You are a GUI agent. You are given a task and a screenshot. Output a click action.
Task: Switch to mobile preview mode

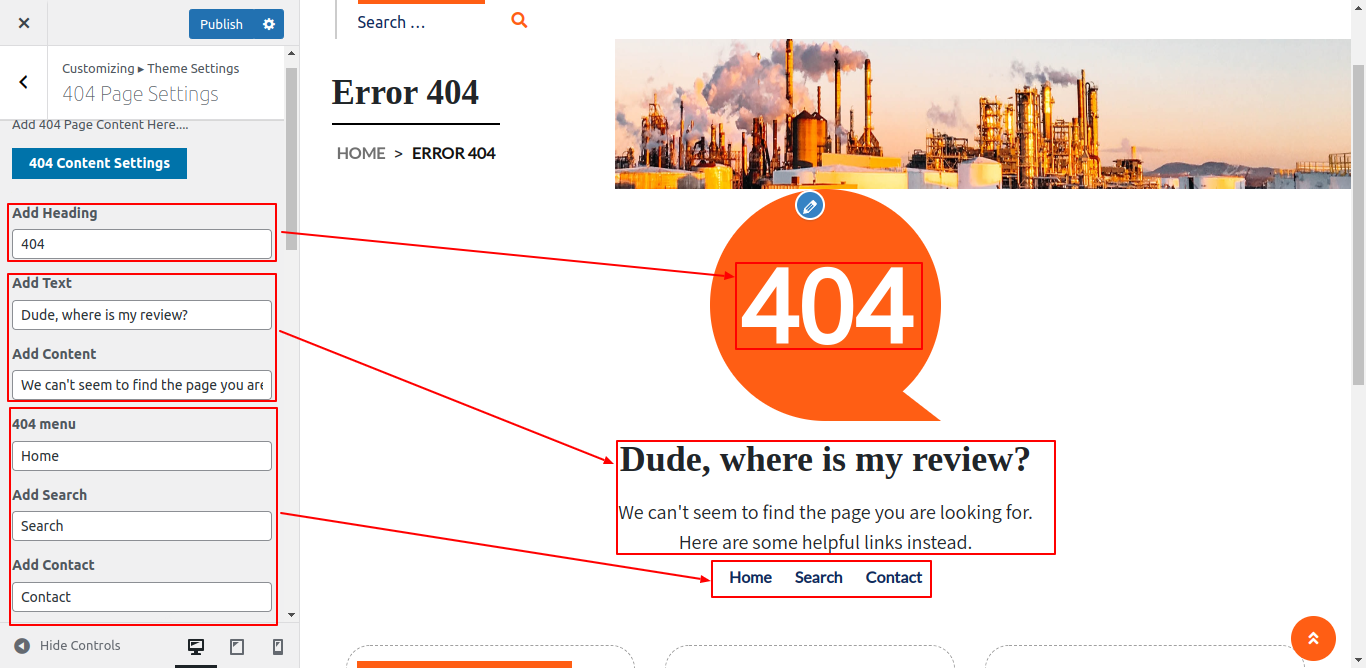[278, 647]
